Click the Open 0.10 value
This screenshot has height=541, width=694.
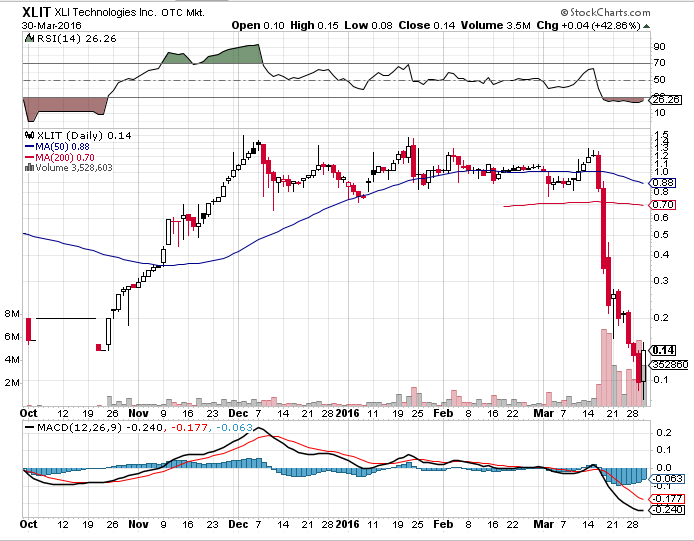(x=258, y=26)
